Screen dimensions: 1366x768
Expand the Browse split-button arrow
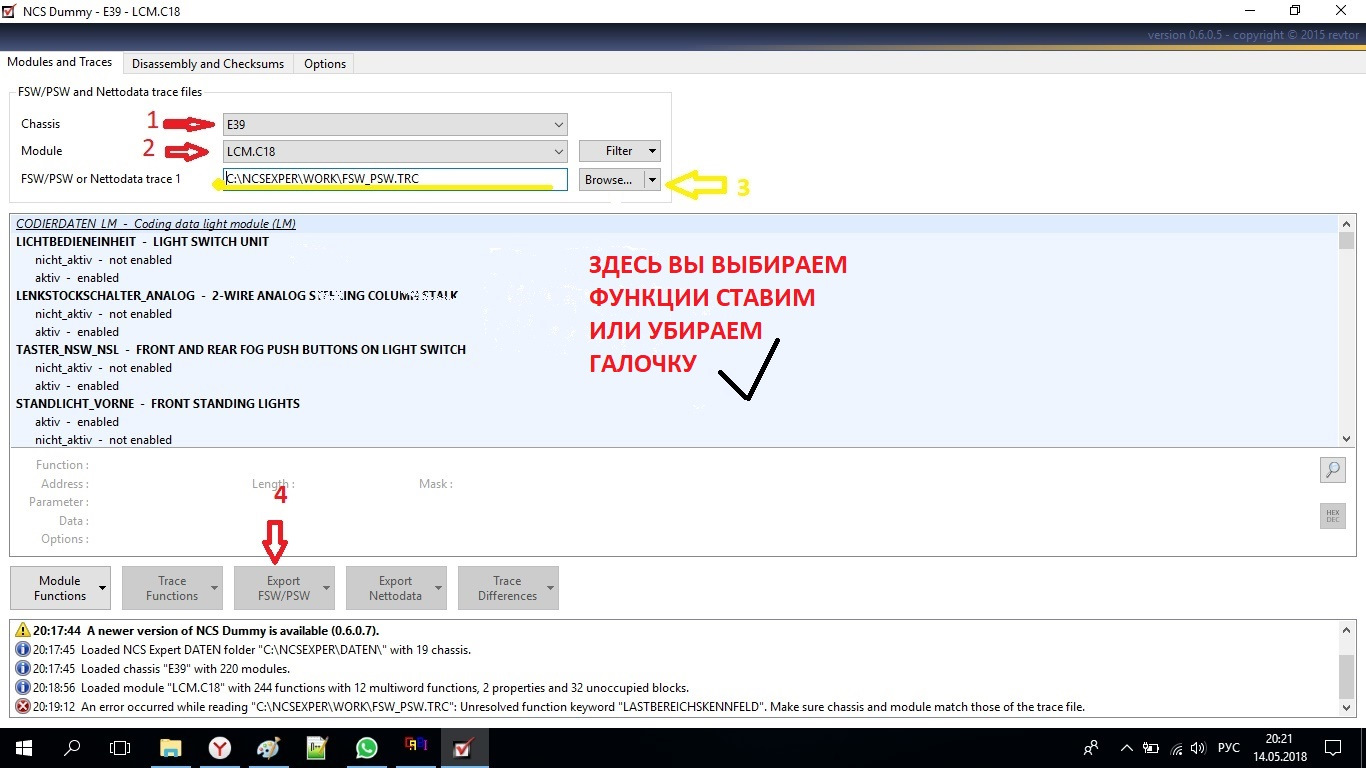652,180
